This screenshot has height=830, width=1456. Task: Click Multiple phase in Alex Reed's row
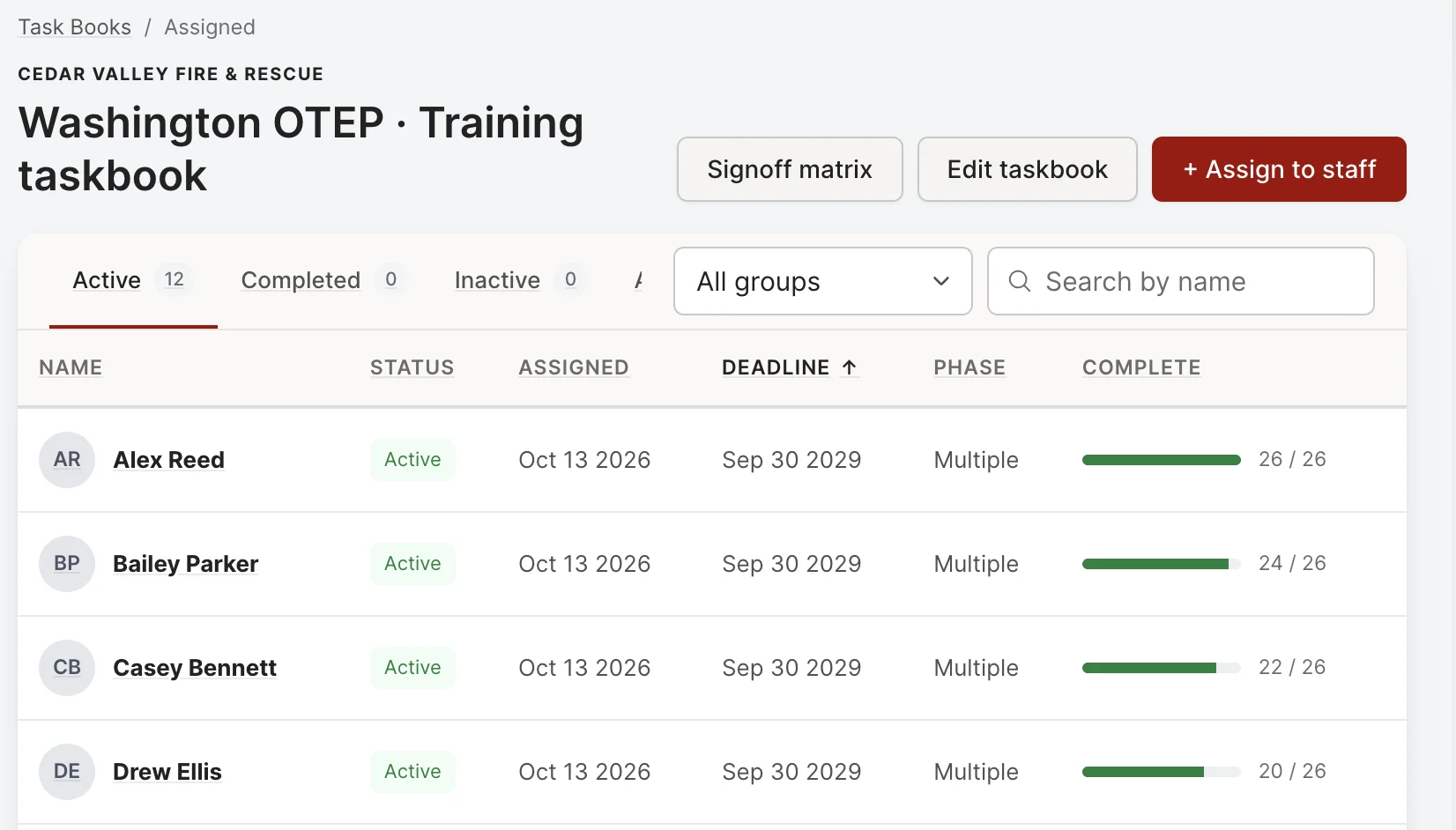point(976,460)
